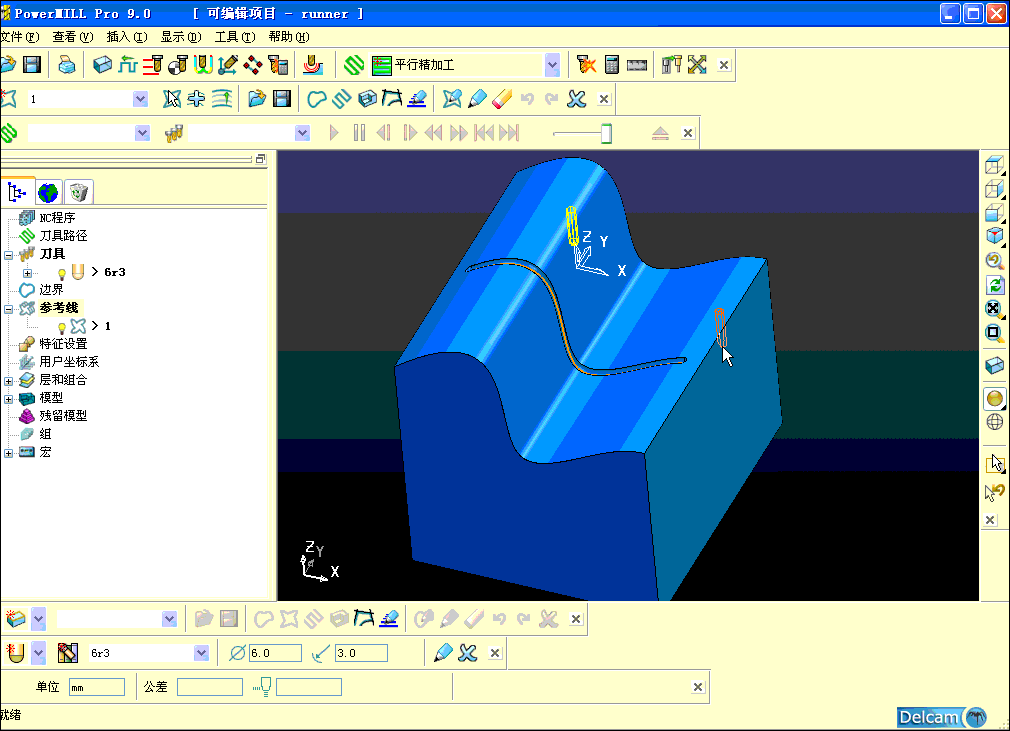Image resolution: width=1010 pixels, height=731 pixels.
Task: Toggle lightbulb visibility of tool 6r3
Action: pyautogui.click(x=62, y=273)
